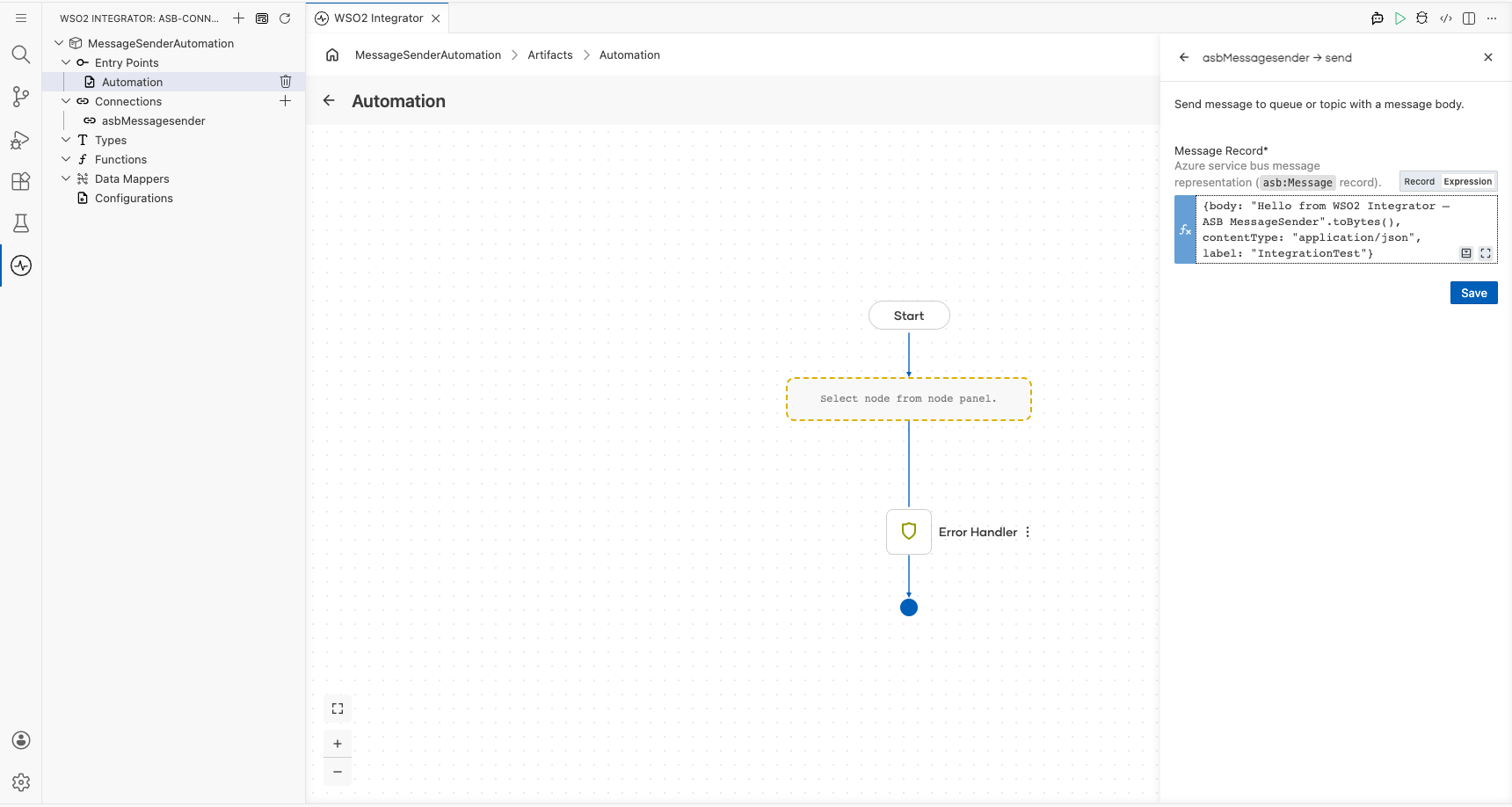Add a new connection with plus icon
This screenshot has width=1512, height=807.
click(286, 101)
